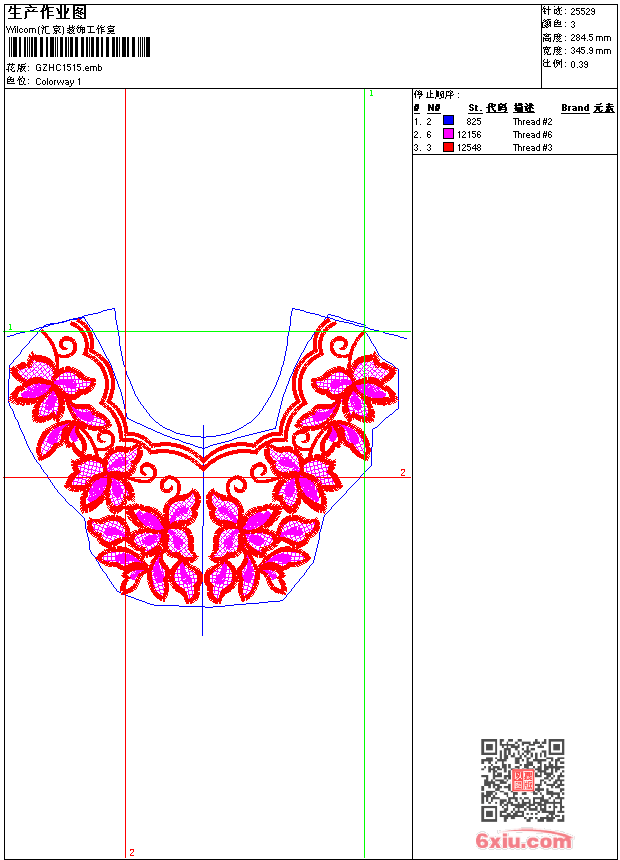Screen dimensions: 620x860
Task: Click the height value '284.5 mm'
Action: pos(590,38)
